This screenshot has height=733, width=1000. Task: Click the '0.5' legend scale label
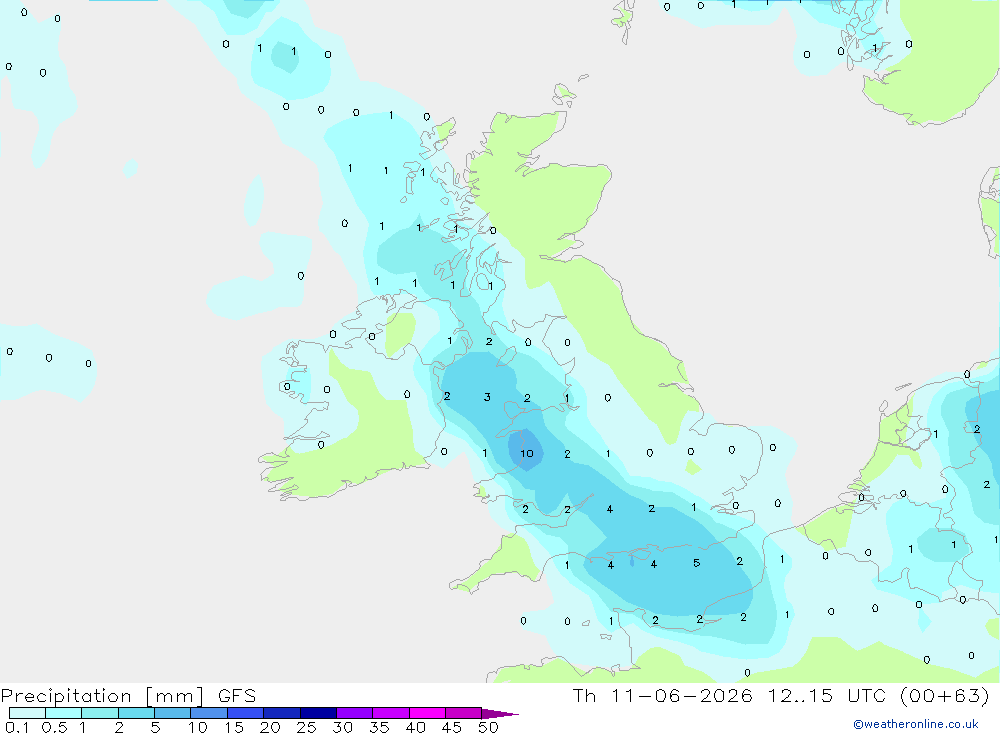pos(54,727)
